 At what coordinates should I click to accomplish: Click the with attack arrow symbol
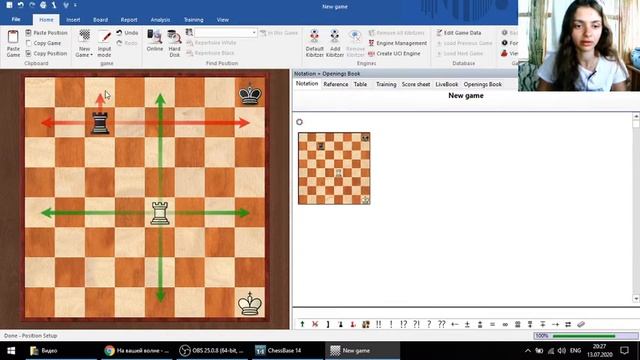(555, 324)
